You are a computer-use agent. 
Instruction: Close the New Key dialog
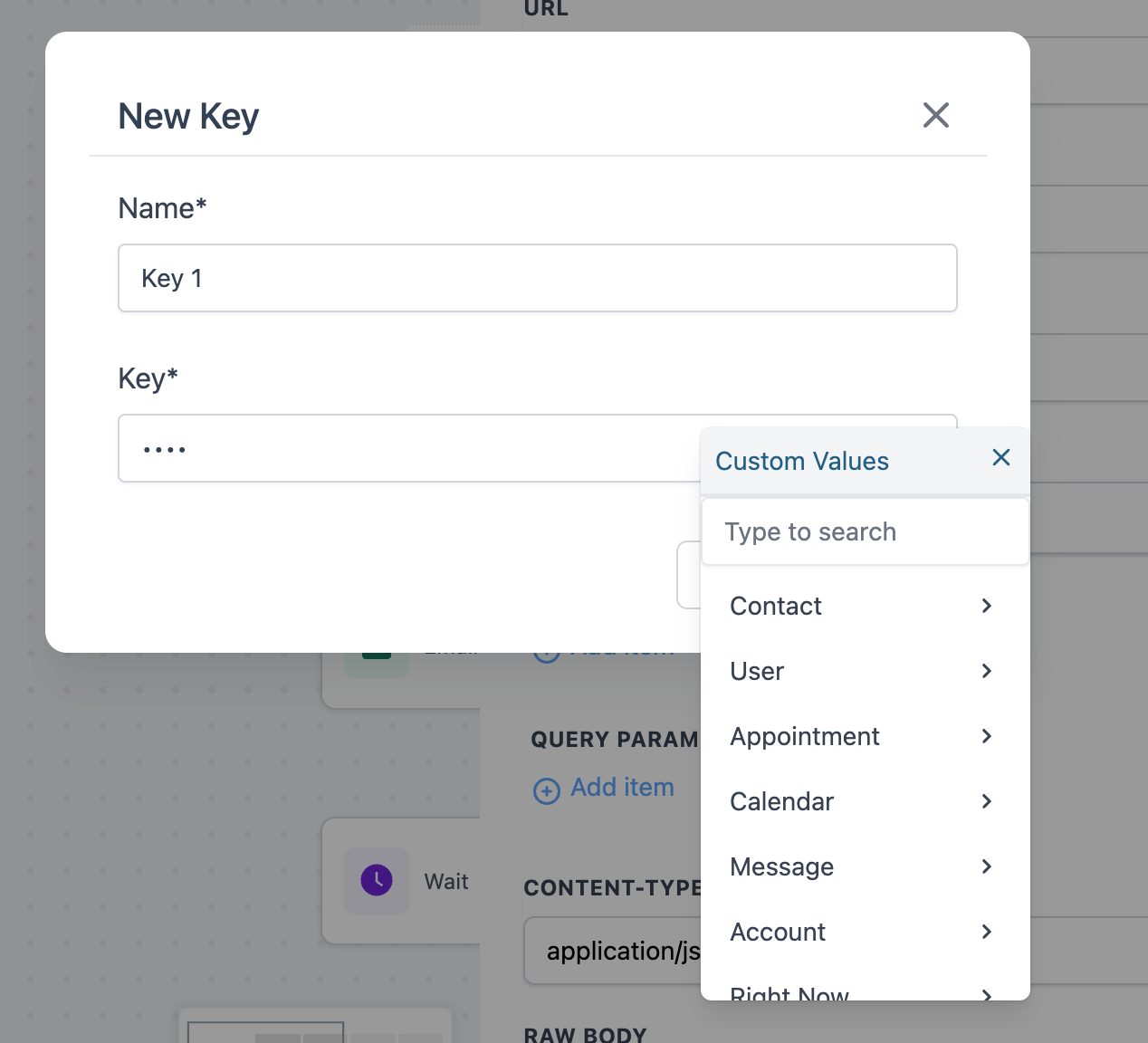935,115
